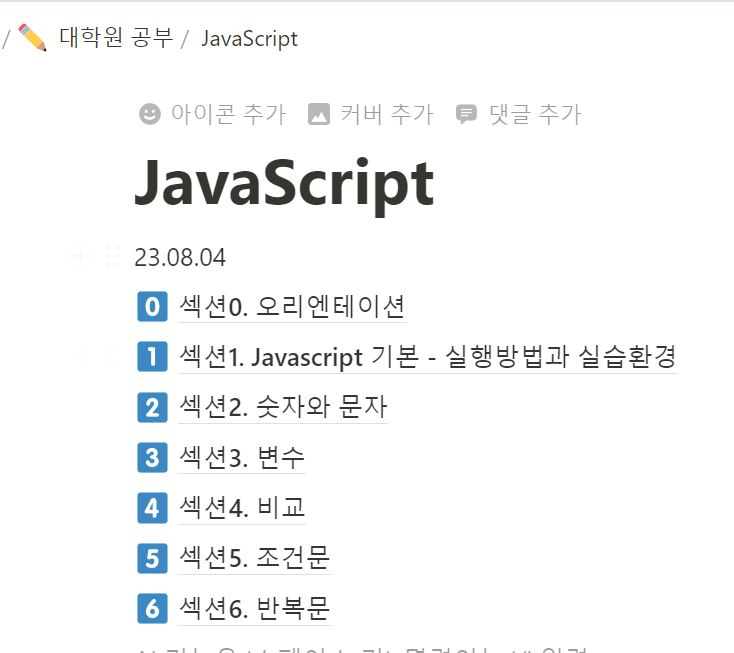Click the drag handle beside 23.08.04
Screen dimensions: 734x653
(x=113, y=257)
